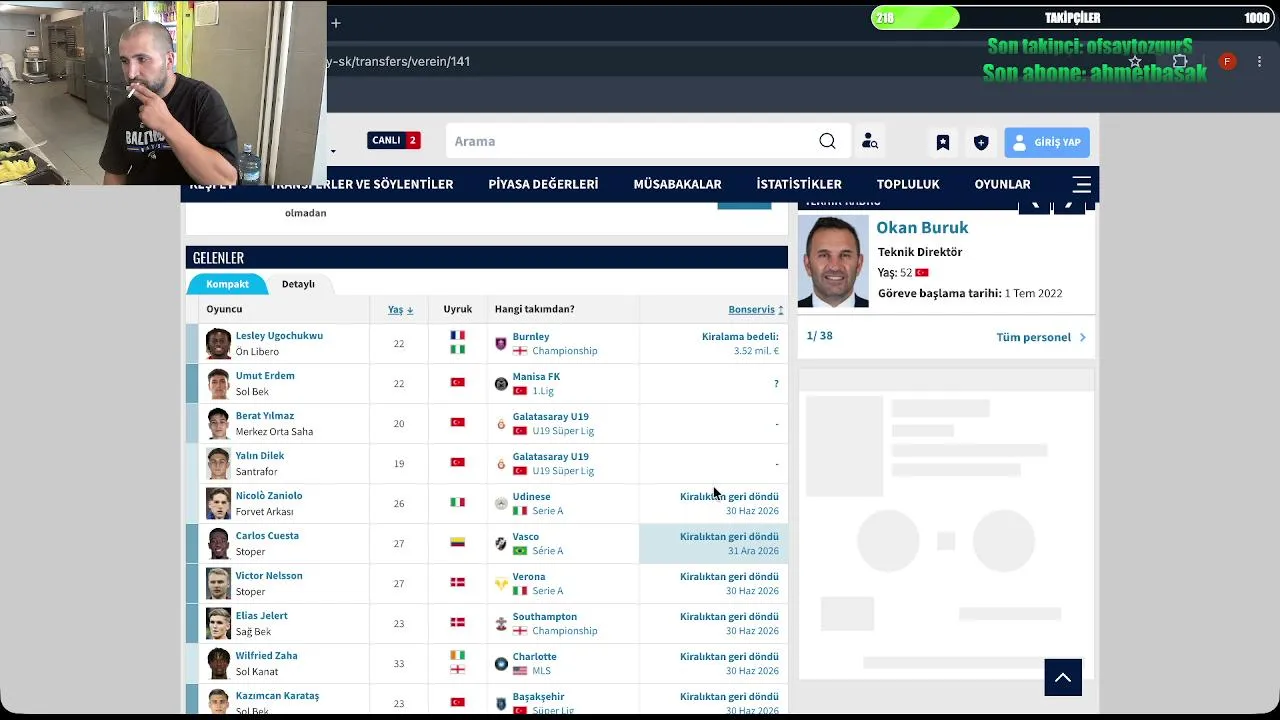
Task: Click the browser address bar URL
Action: tap(400, 61)
